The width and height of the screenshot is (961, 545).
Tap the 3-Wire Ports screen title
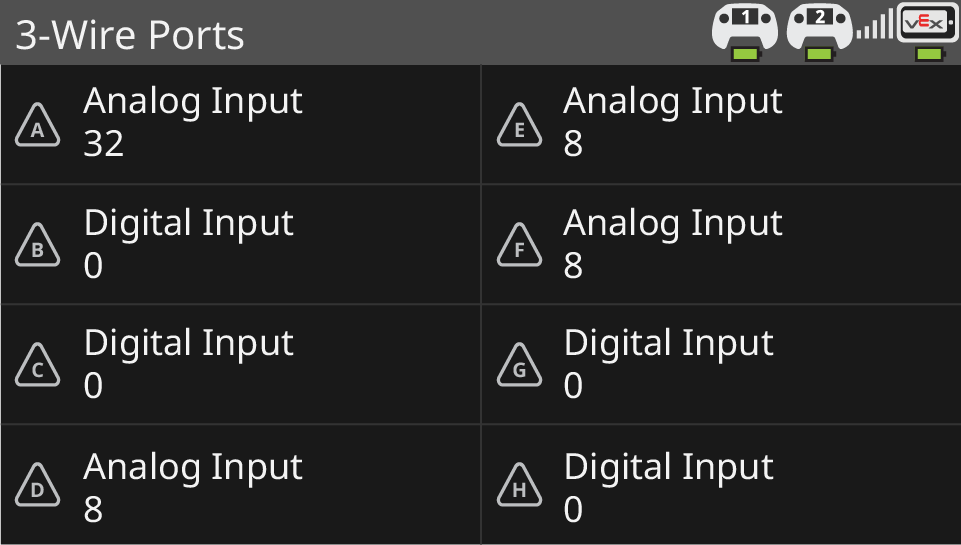click(130, 36)
